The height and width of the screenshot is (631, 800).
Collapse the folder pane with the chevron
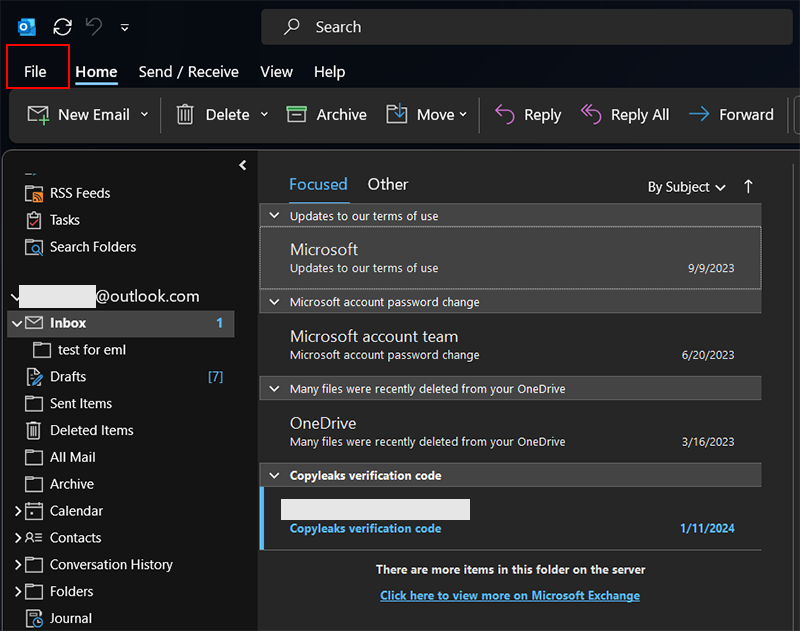[243, 166]
